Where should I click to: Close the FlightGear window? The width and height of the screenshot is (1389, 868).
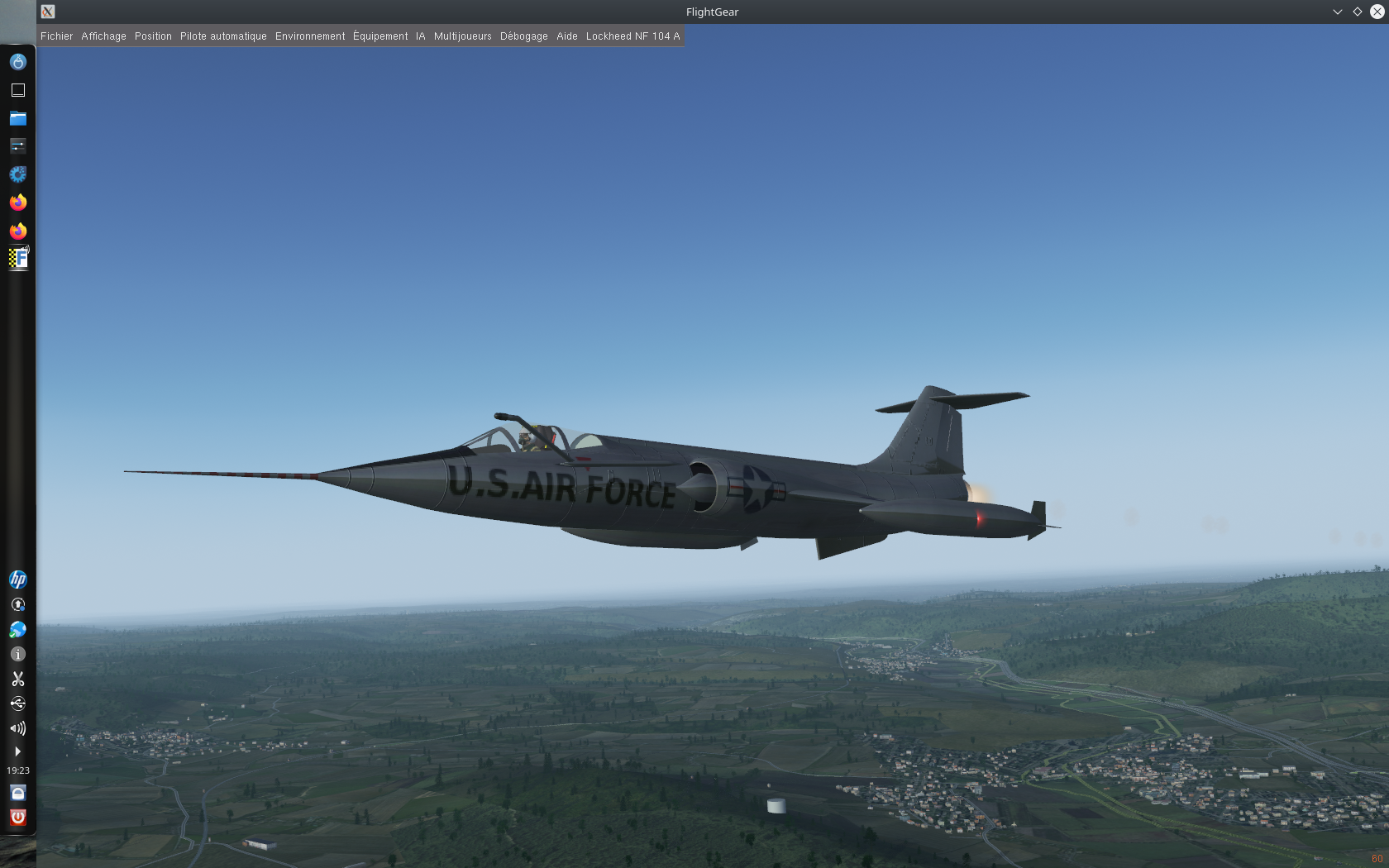[x=1377, y=12]
